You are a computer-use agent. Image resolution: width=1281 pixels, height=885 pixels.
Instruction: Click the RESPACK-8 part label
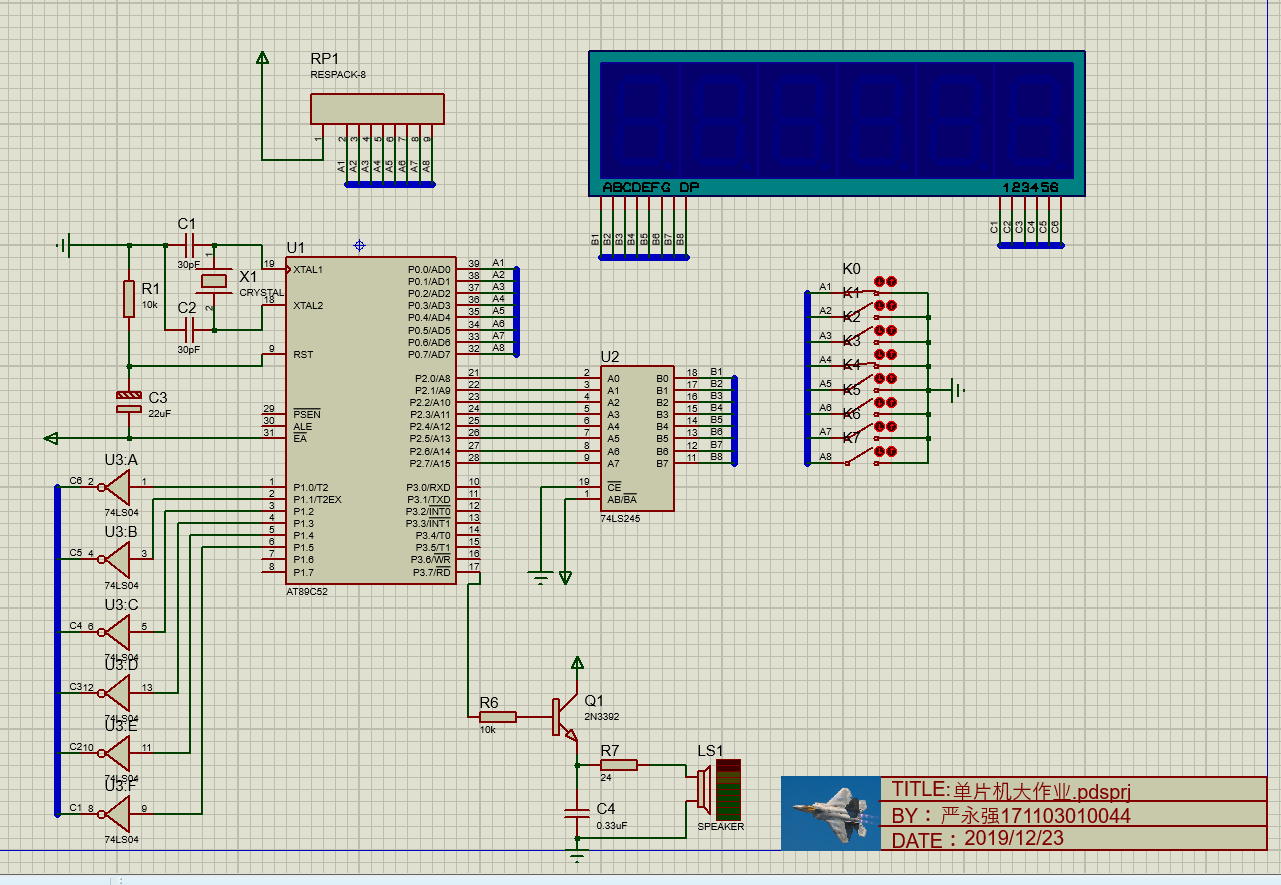[x=338, y=74]
